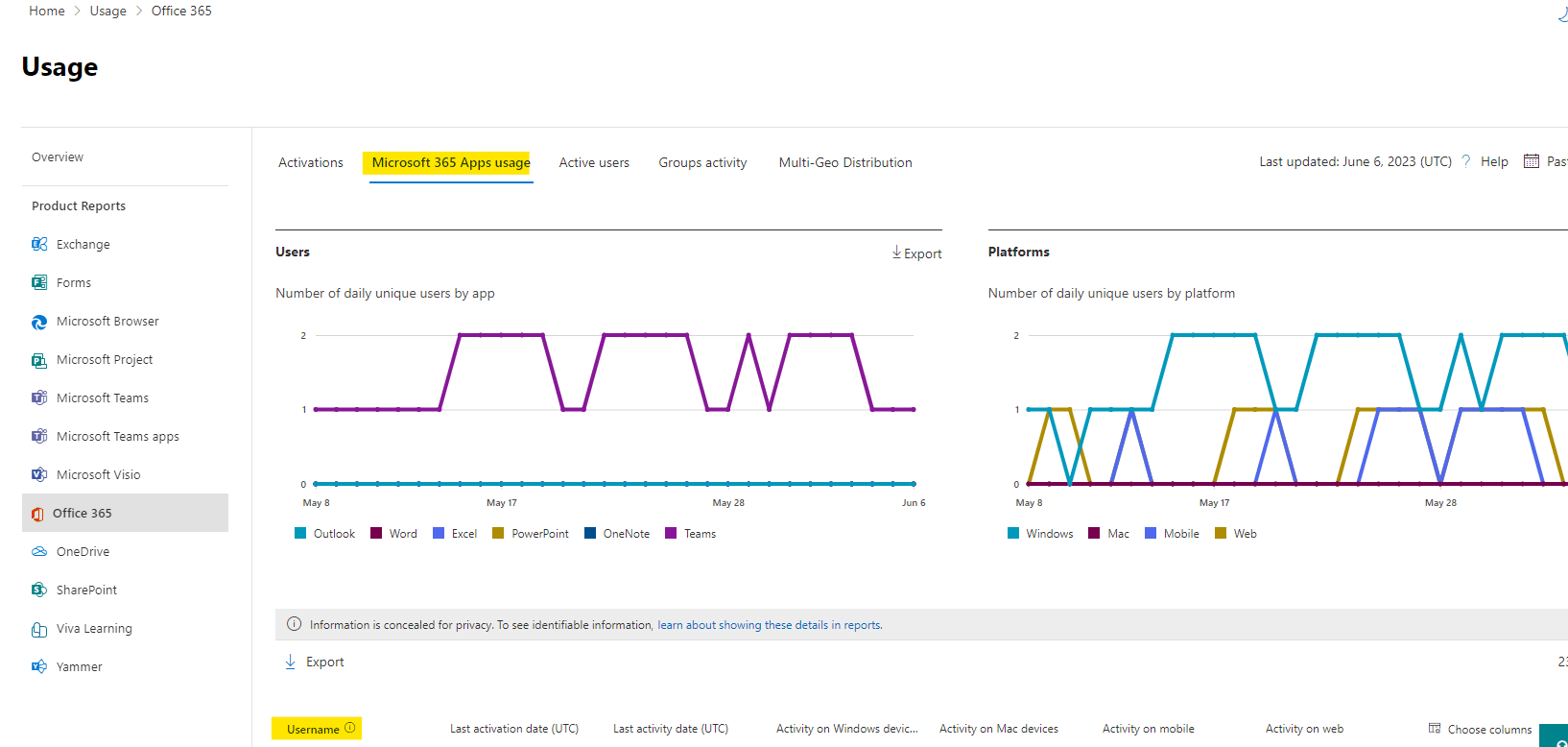Click the OneDrive cloud icon
1568x747 pixels.
39,551
